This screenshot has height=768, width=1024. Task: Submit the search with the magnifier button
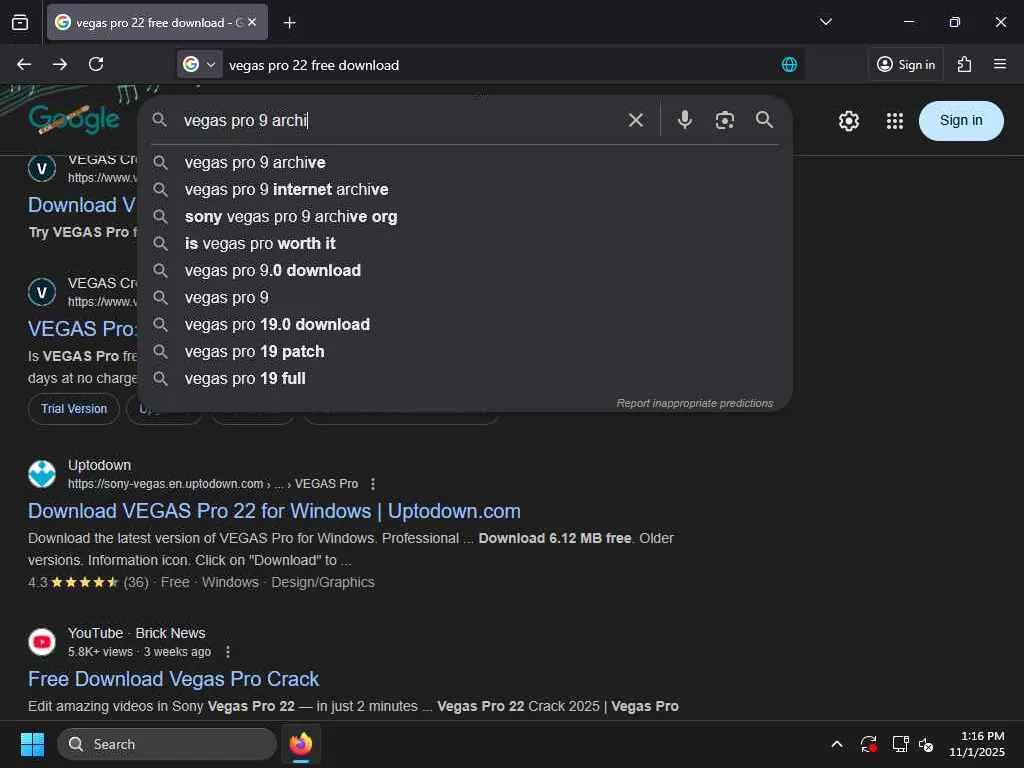pos(765,120)
